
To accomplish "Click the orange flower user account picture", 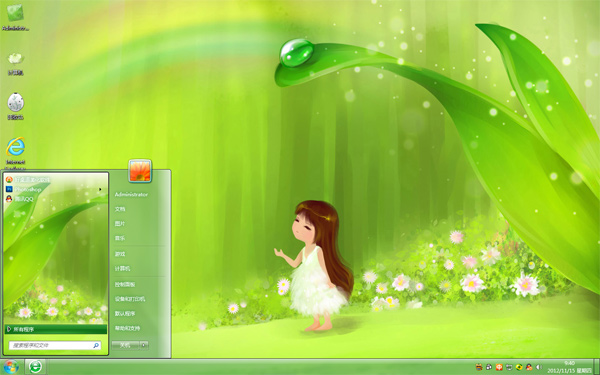I will coord(140,171).
